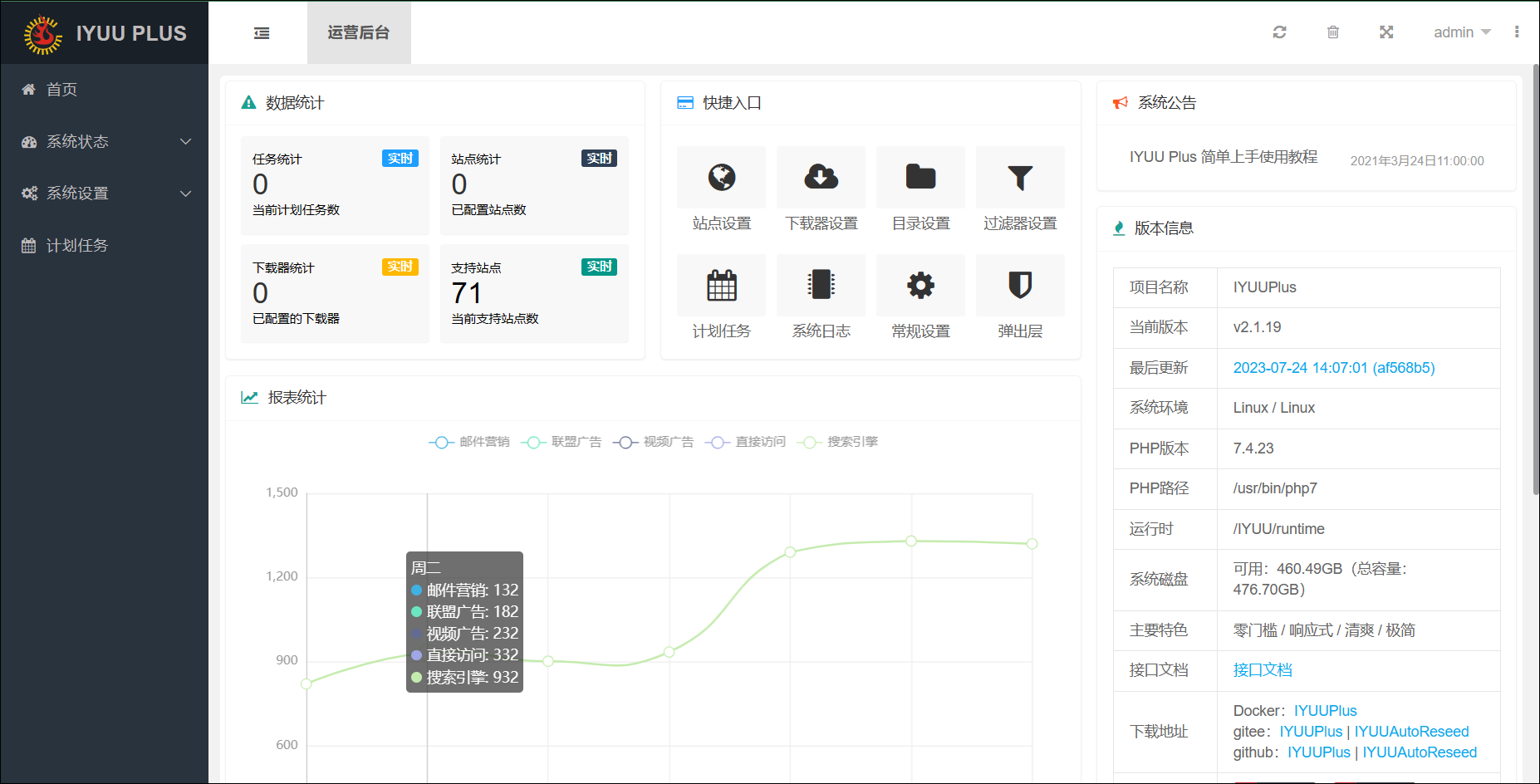
Task: Open the 站点设置 globe icon shortcut
Action: (721, 178)
